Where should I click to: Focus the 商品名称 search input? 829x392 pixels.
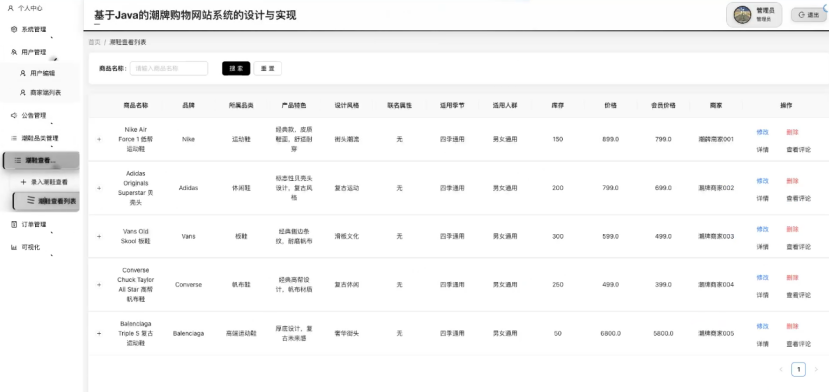(169, 68)
